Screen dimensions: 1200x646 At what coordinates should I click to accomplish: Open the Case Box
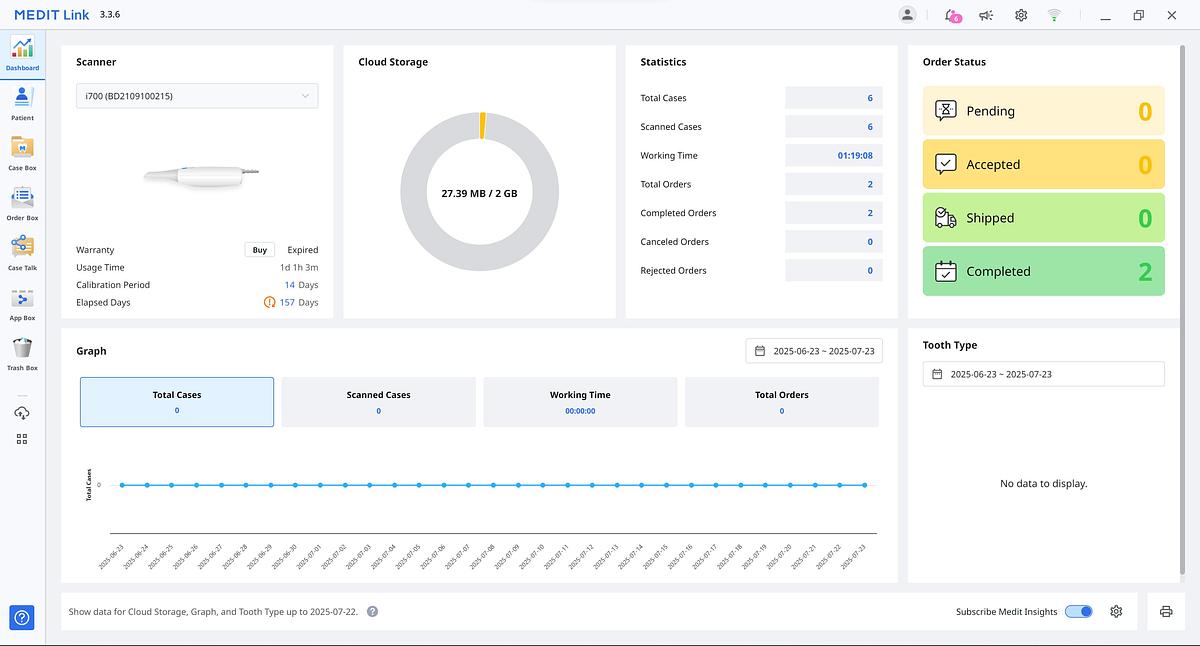point(22,152)
